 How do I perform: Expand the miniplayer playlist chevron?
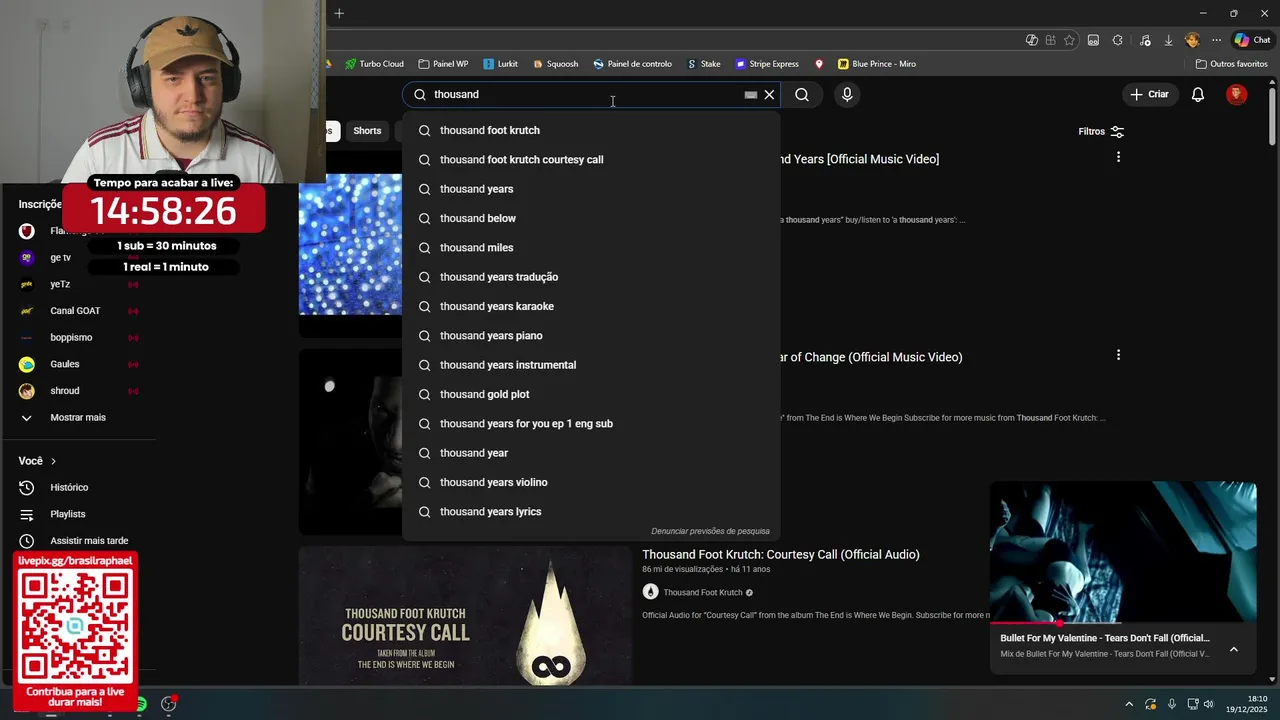point(1234,649)
